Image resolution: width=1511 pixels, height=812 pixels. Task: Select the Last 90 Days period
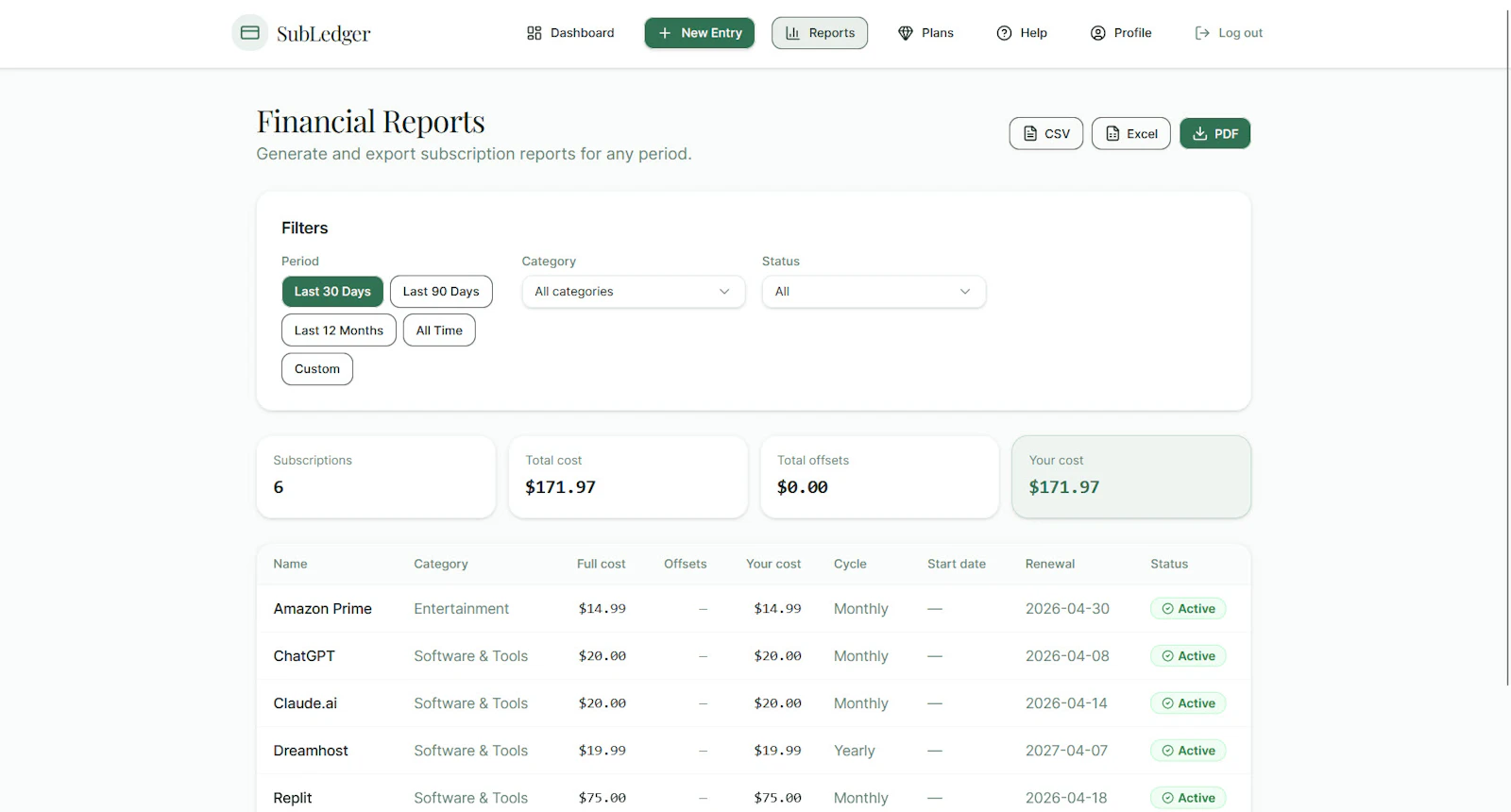(x=441, y=292)
